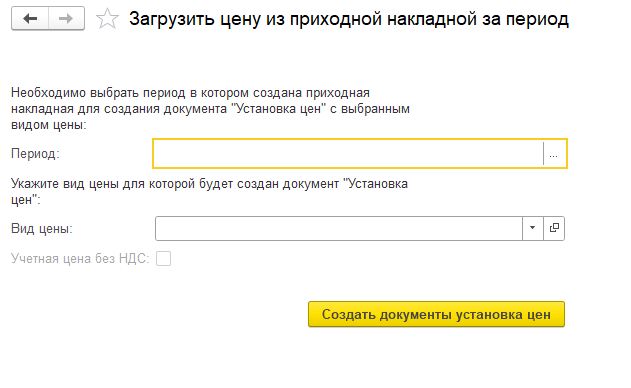Image resolution: width=631 pixels, height=388 pixels.
Task: Select the three-dots button inside period field
Action: [x=554, y=153]
